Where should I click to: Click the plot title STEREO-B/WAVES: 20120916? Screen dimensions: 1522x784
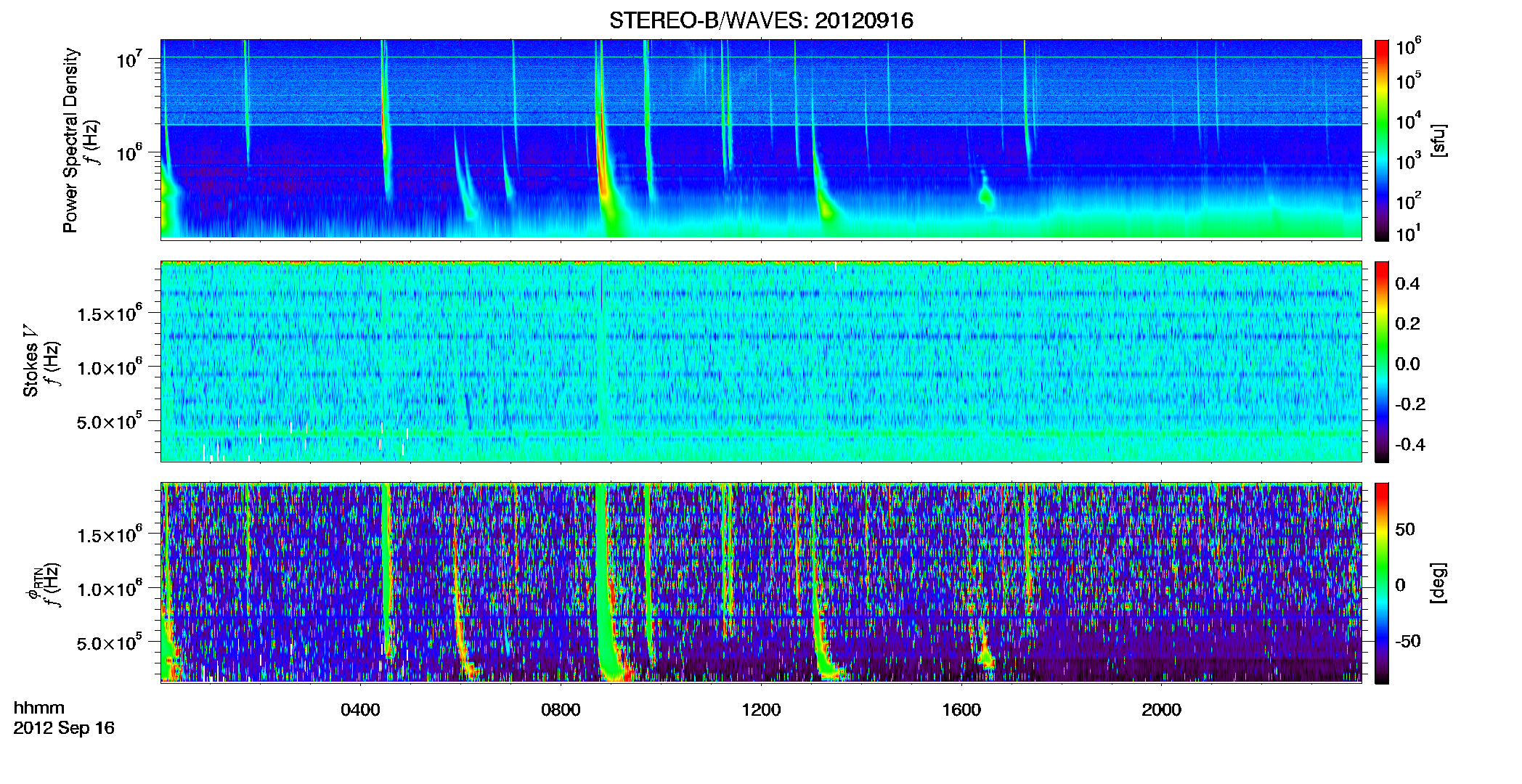(x=761, y=20)
